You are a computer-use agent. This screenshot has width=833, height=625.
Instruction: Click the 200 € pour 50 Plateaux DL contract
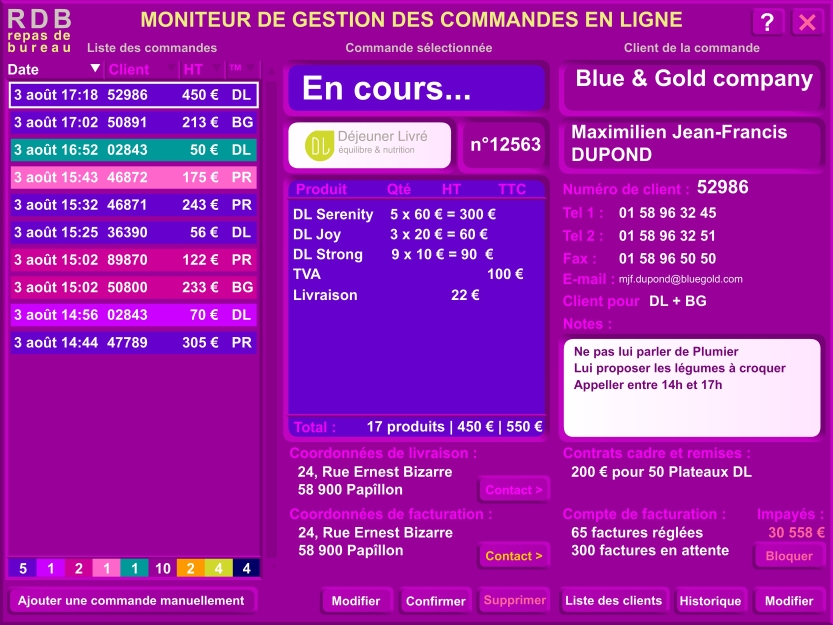pos(661,472)
